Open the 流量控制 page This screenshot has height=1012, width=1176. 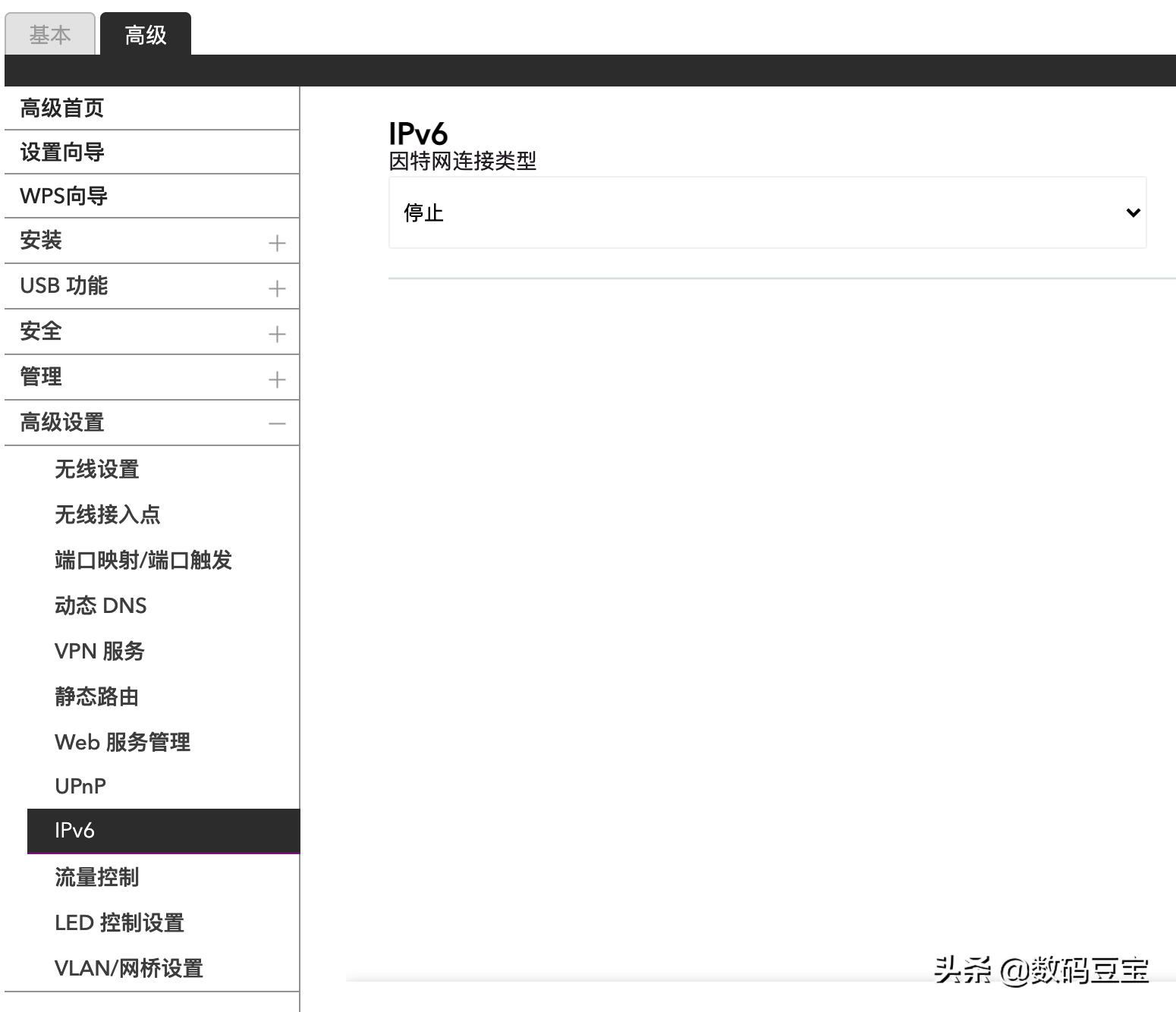click(96, 877)
